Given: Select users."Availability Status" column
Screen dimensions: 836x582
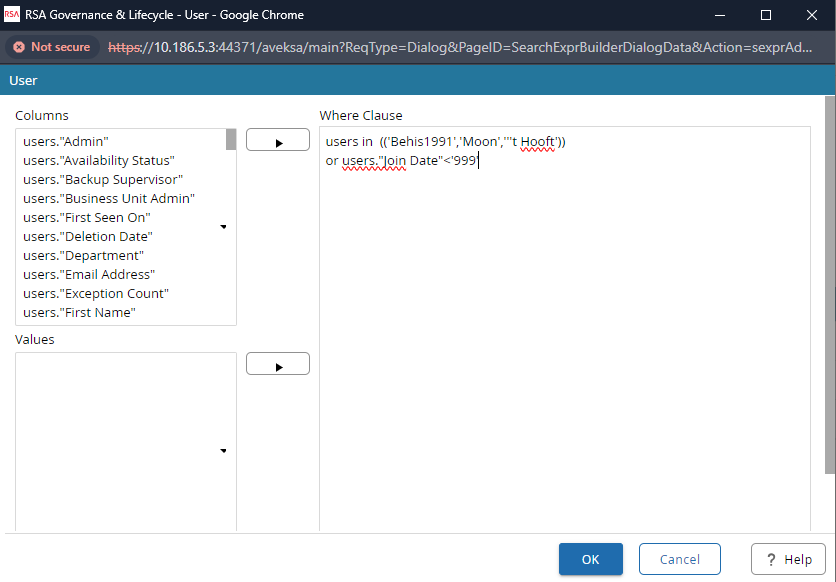Looking at the screenshot, I should [x=99, y=161].
